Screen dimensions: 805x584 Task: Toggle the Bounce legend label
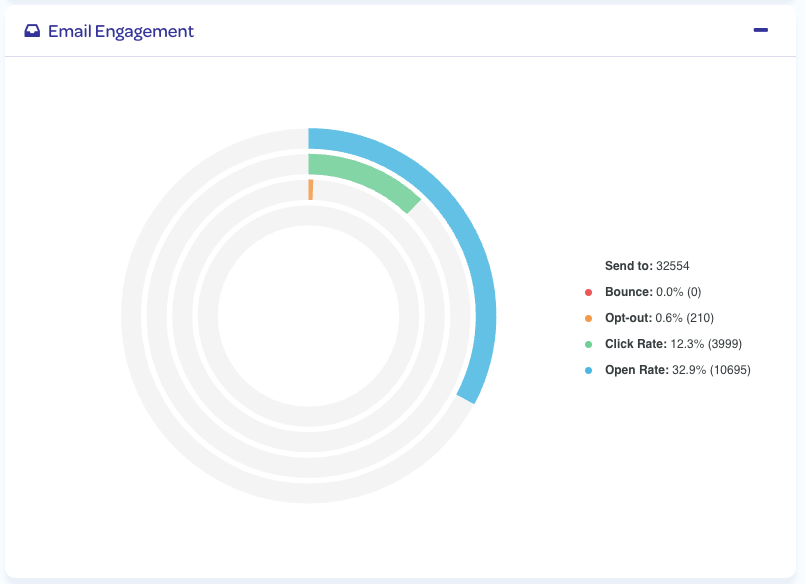point(628,292)
